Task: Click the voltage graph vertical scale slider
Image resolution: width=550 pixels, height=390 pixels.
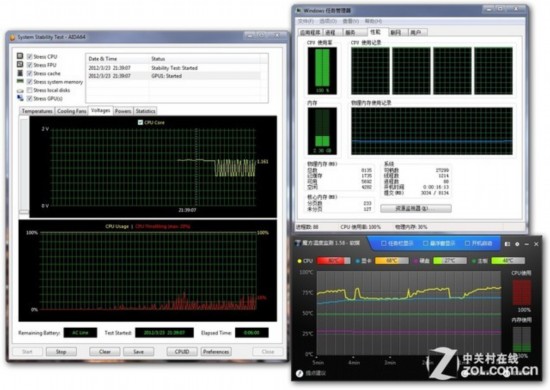Action: (24, 165)
